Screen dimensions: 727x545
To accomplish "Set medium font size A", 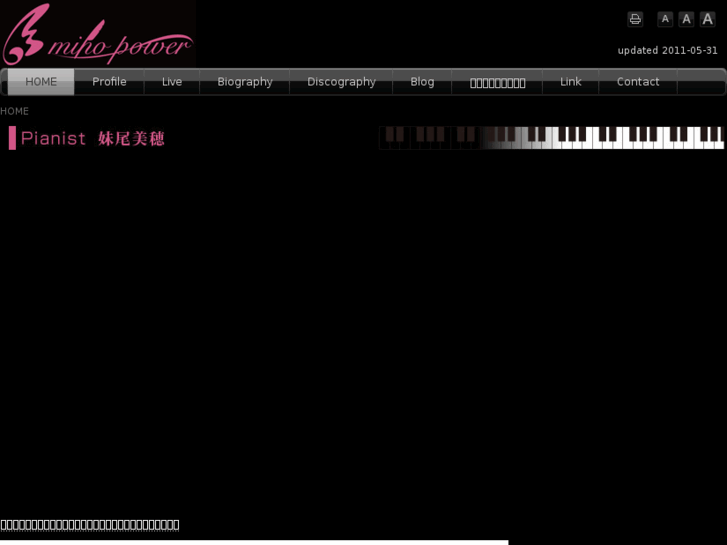I will [x=686, y=19].
